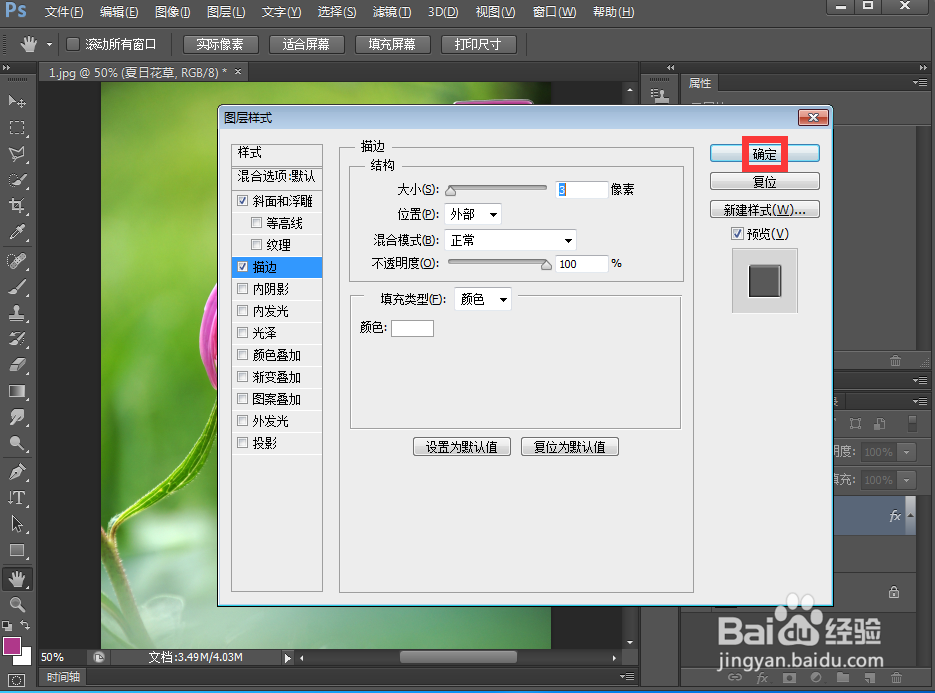Screen dimensions: 935x693
Task: Uncheck the 斜面和浮雕 style option
Action: (x=242, y=200)
